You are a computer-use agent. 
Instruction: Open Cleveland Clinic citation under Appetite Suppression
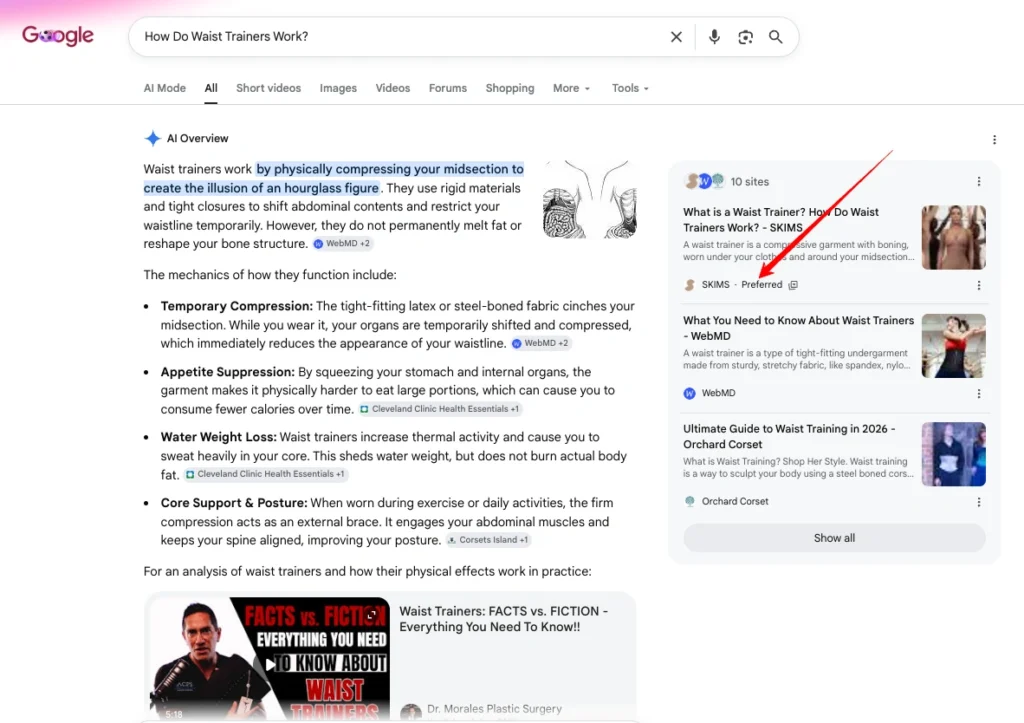tap(440, 409)
